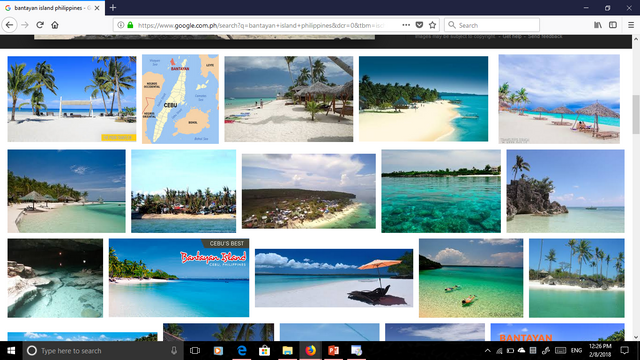The width and height of the screenshot is (640, 360).
Task: Open the orange umbrella lounger image
Action: 334,278
